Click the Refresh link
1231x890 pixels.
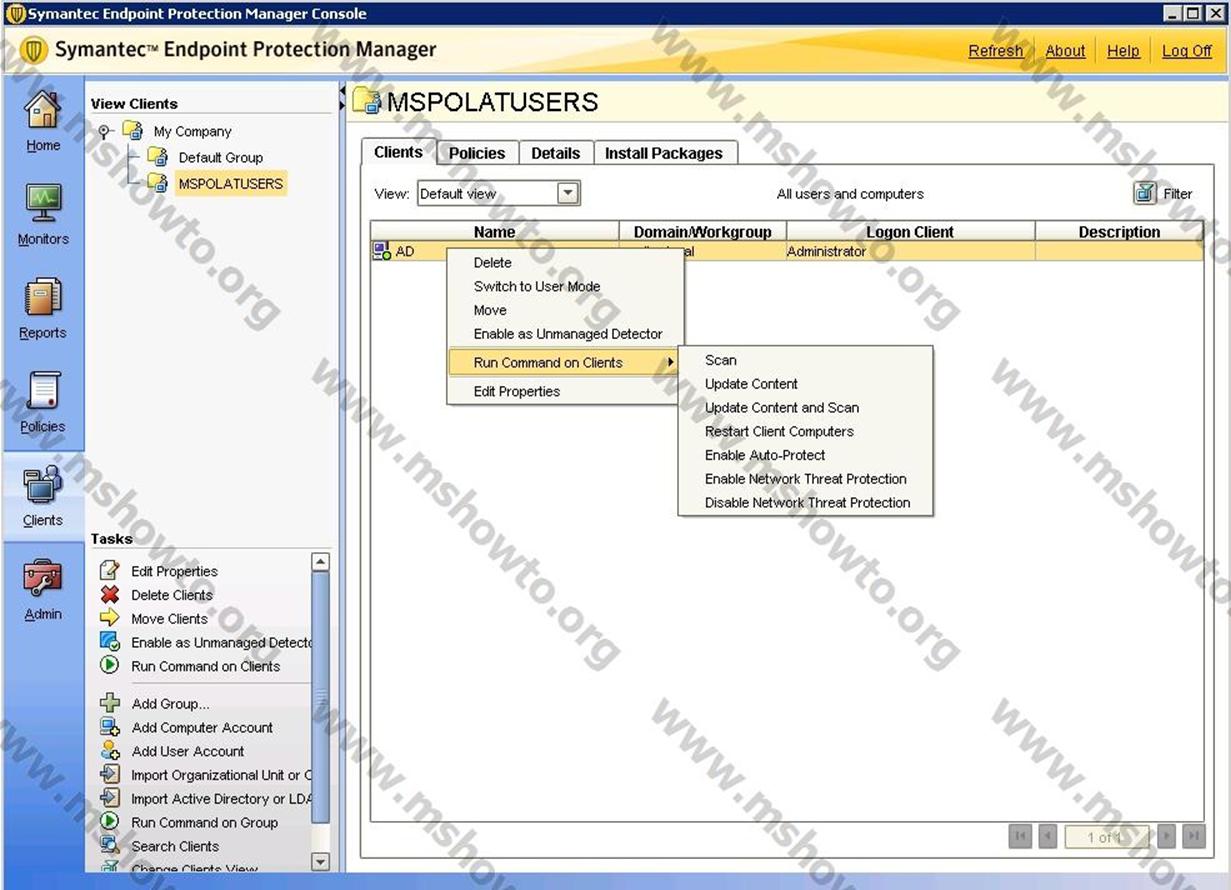pos(996,51)
